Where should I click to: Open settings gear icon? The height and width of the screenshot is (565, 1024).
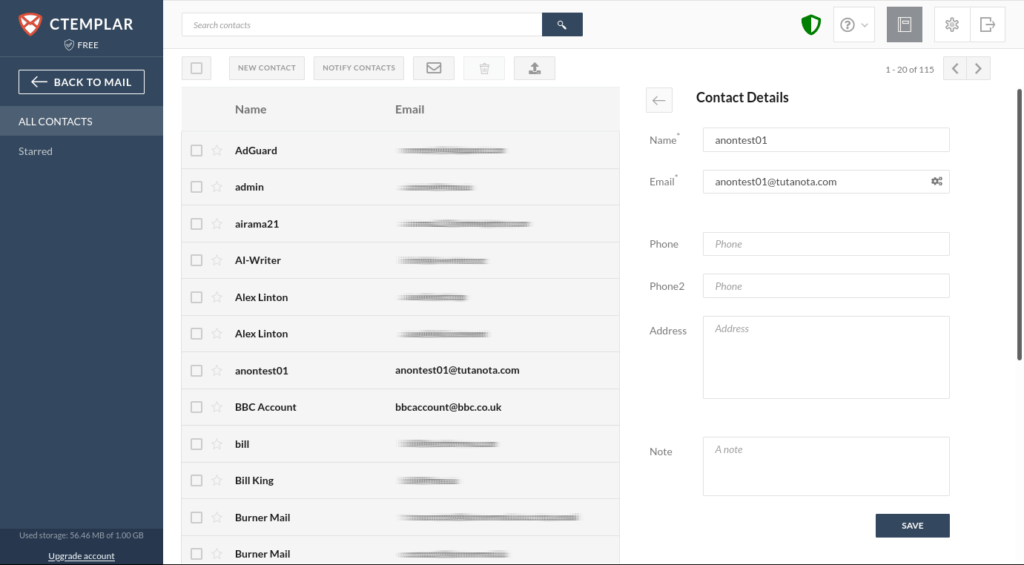tap(952, 25)
